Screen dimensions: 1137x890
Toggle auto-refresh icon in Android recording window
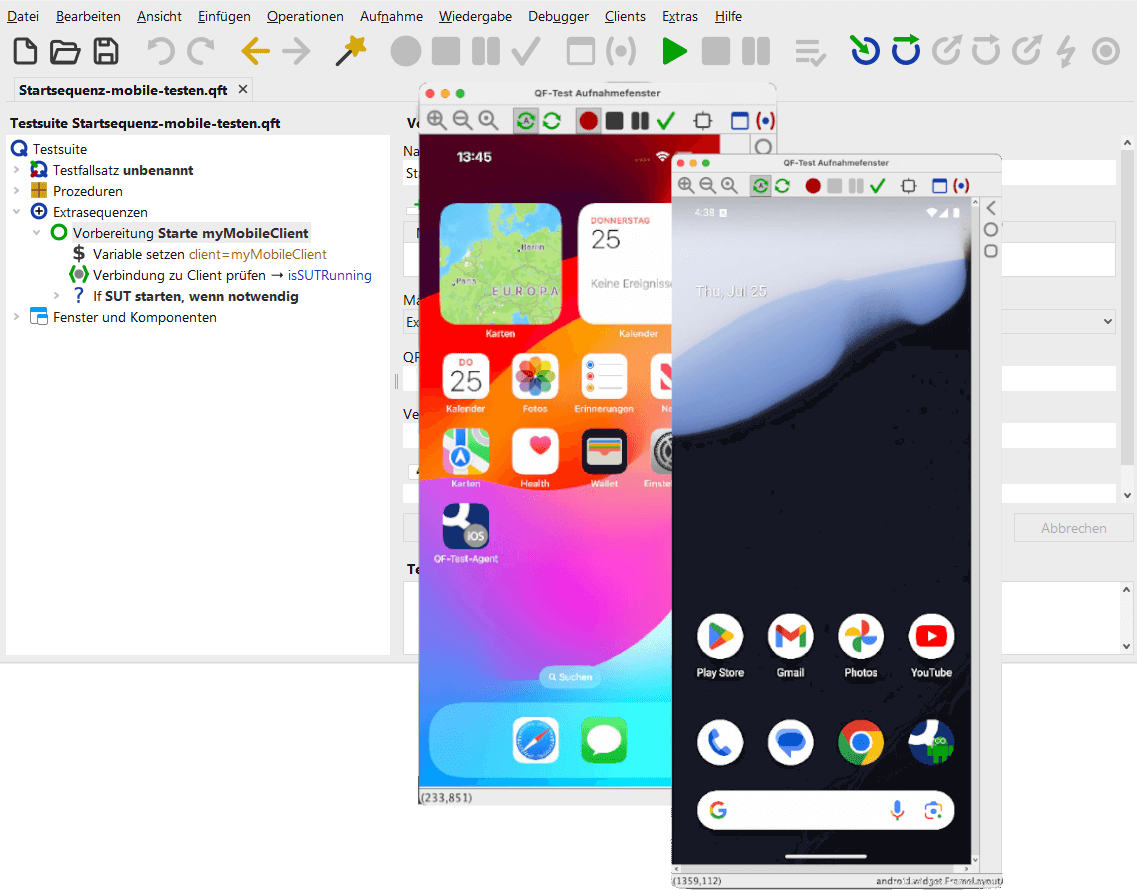[761, 186]
